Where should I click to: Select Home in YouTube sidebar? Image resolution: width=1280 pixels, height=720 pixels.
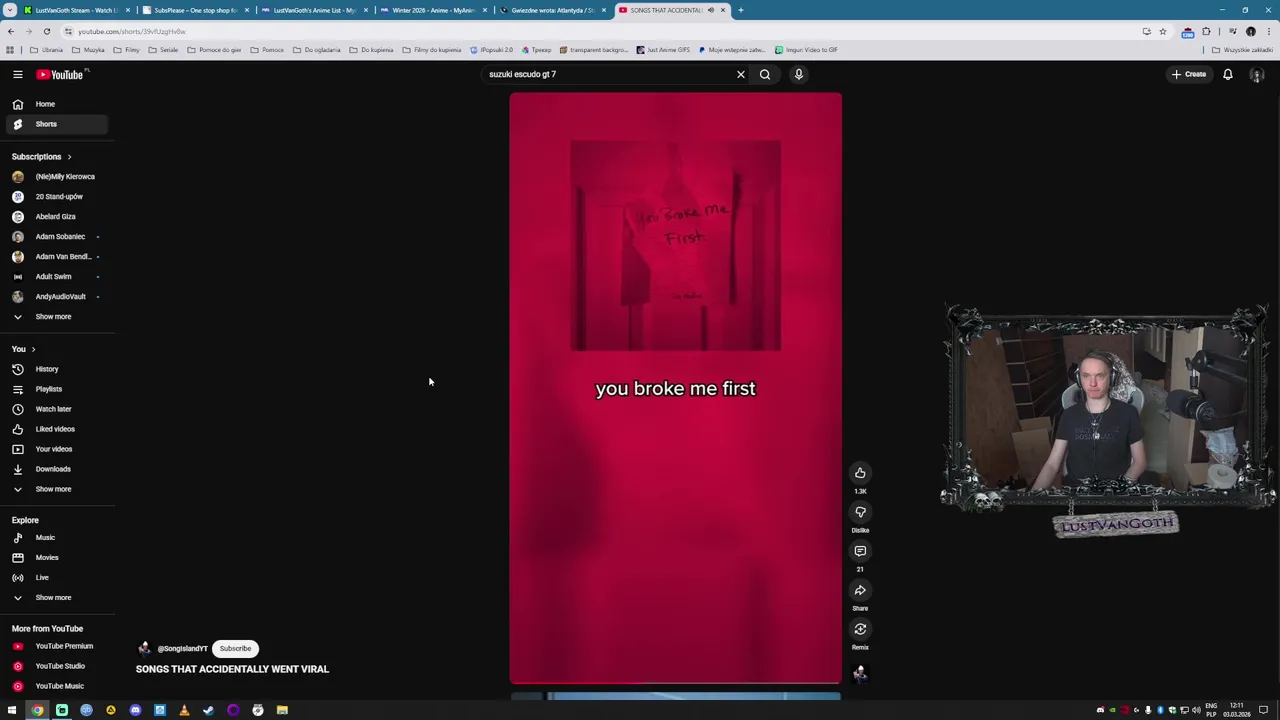tap(57, 104)
